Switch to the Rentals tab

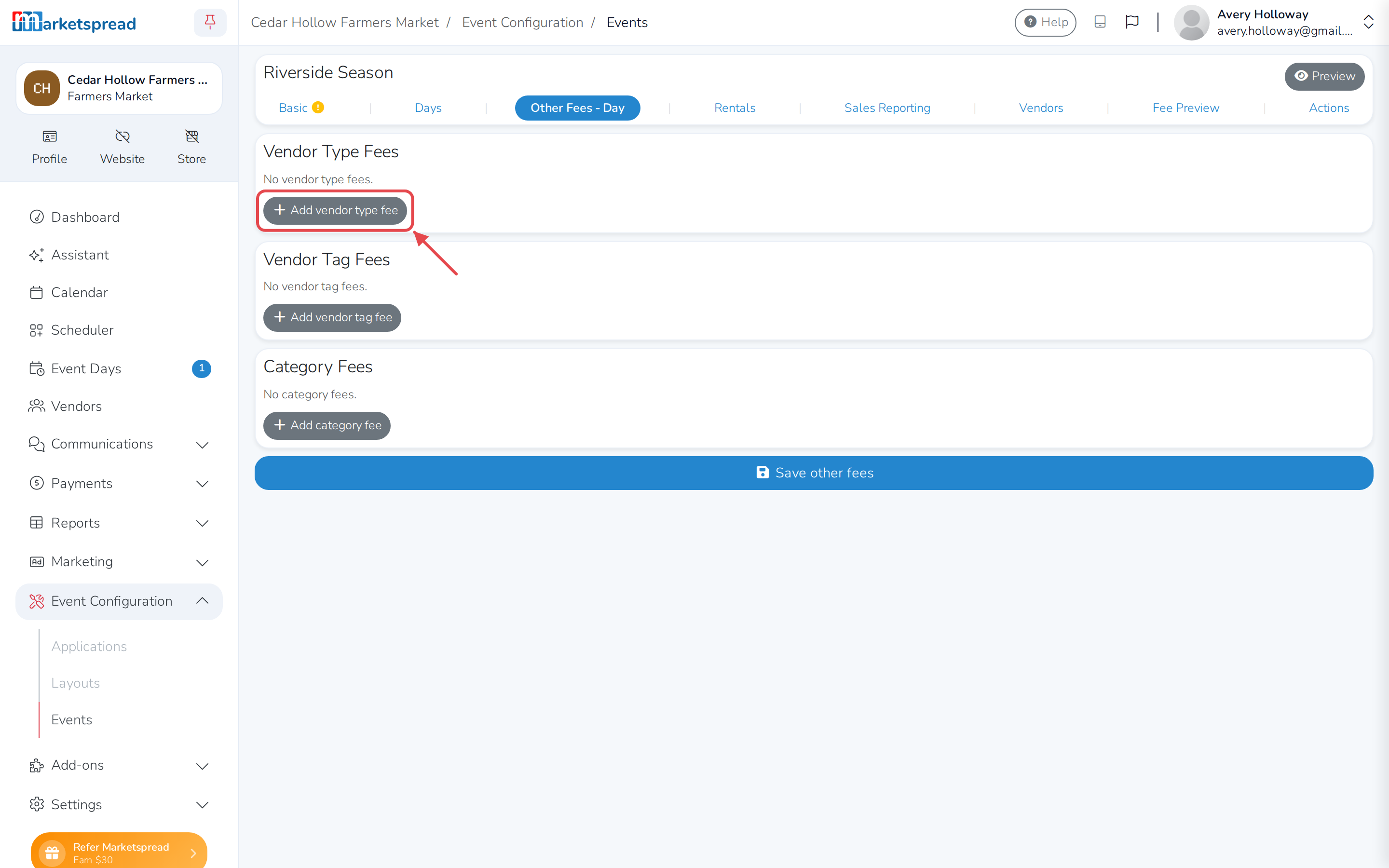[x=735, y=108]
